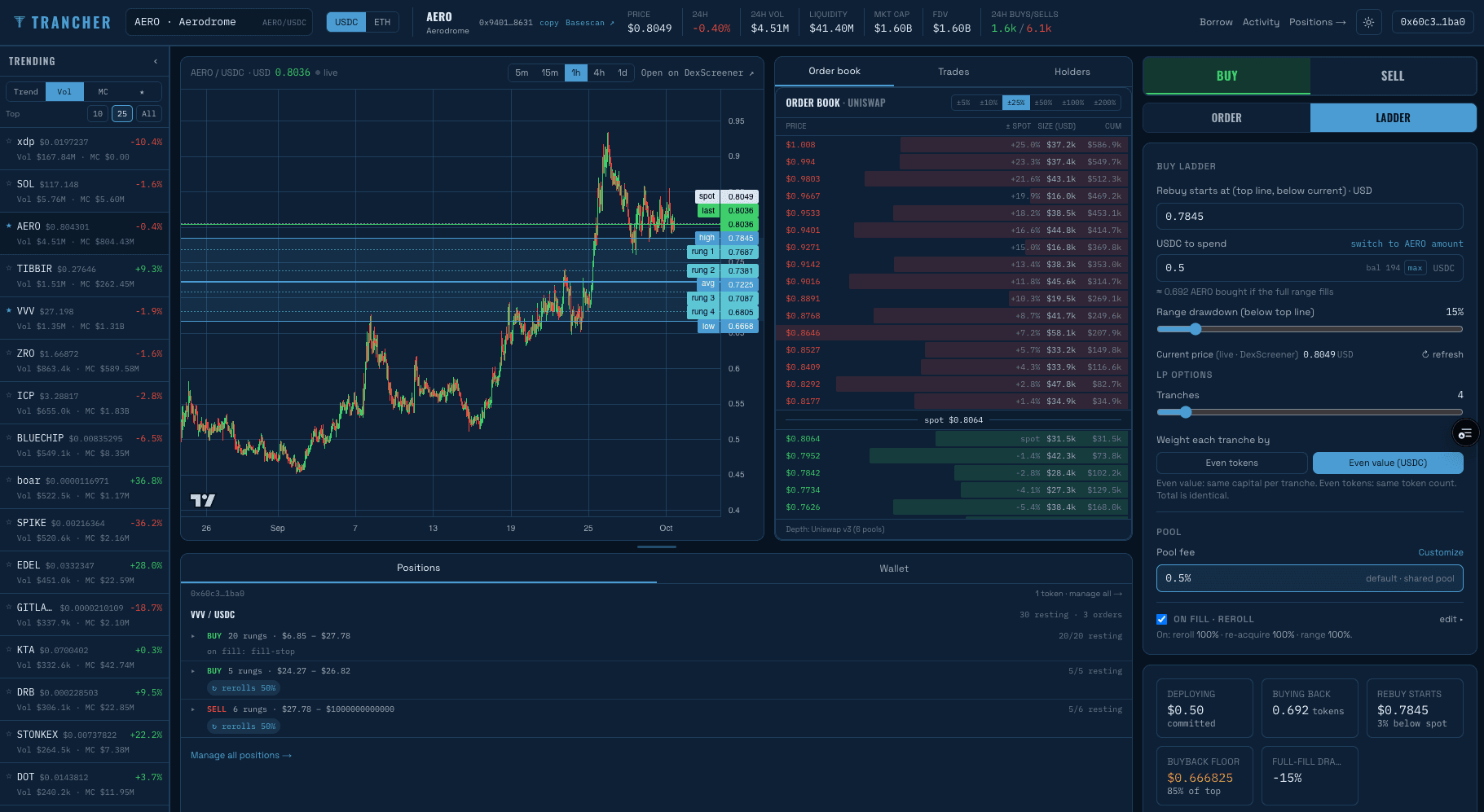Viewport: 1484px width, 812px height.
Task: Star the ZRO token as favorite
Action: 9,353
